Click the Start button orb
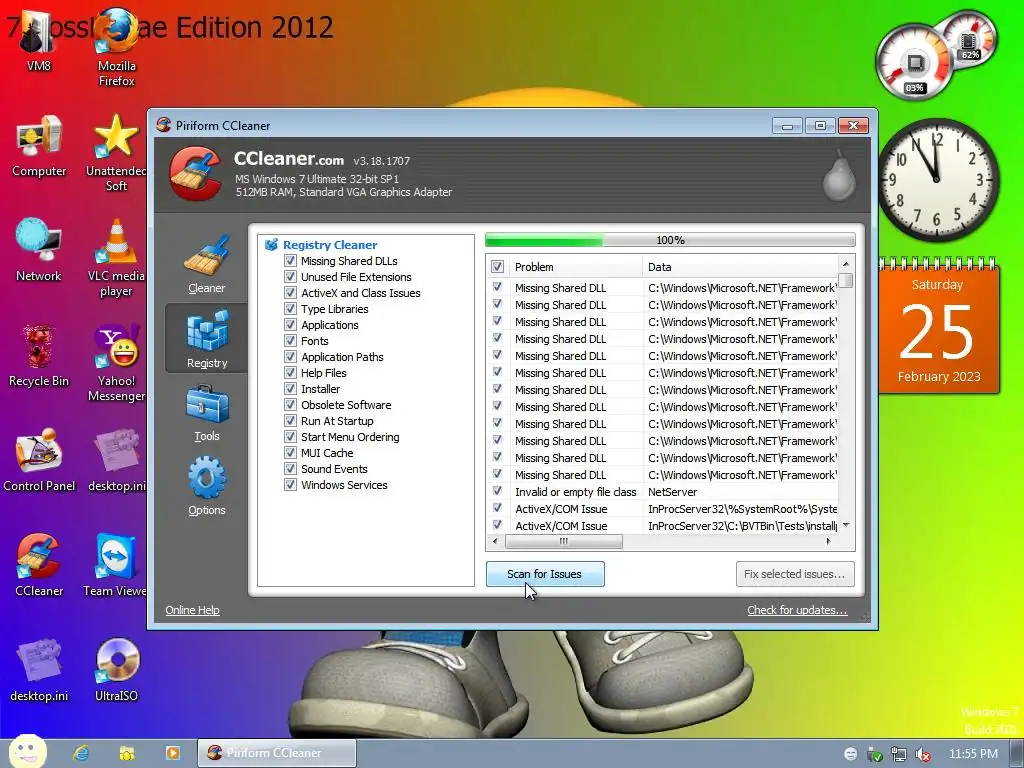The width and height of the screenshot is (1024, 768). (x=27, y=752)
